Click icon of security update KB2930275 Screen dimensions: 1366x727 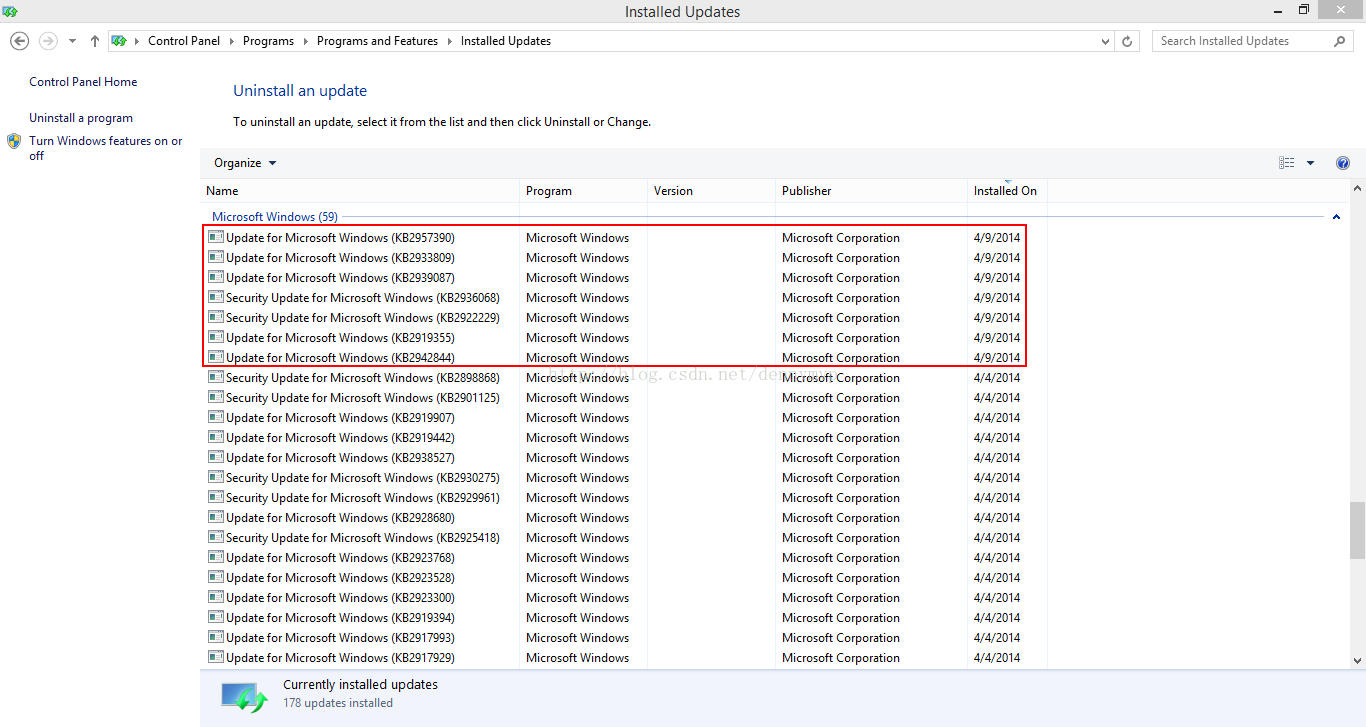(215, 477)
